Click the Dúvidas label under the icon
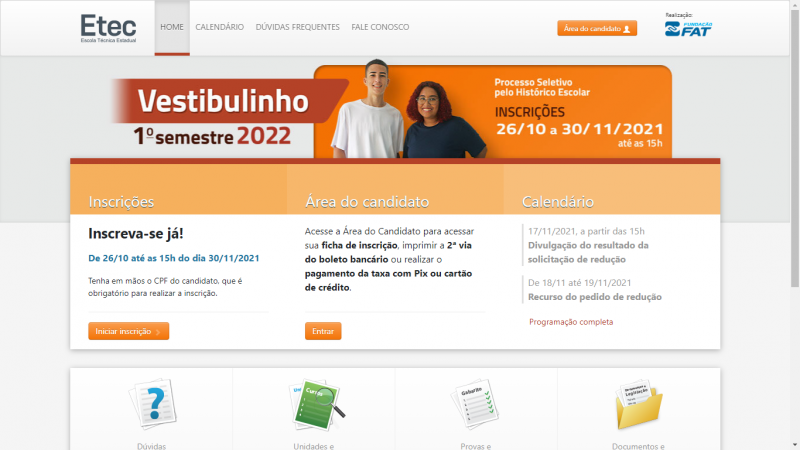 pos(152,446)
